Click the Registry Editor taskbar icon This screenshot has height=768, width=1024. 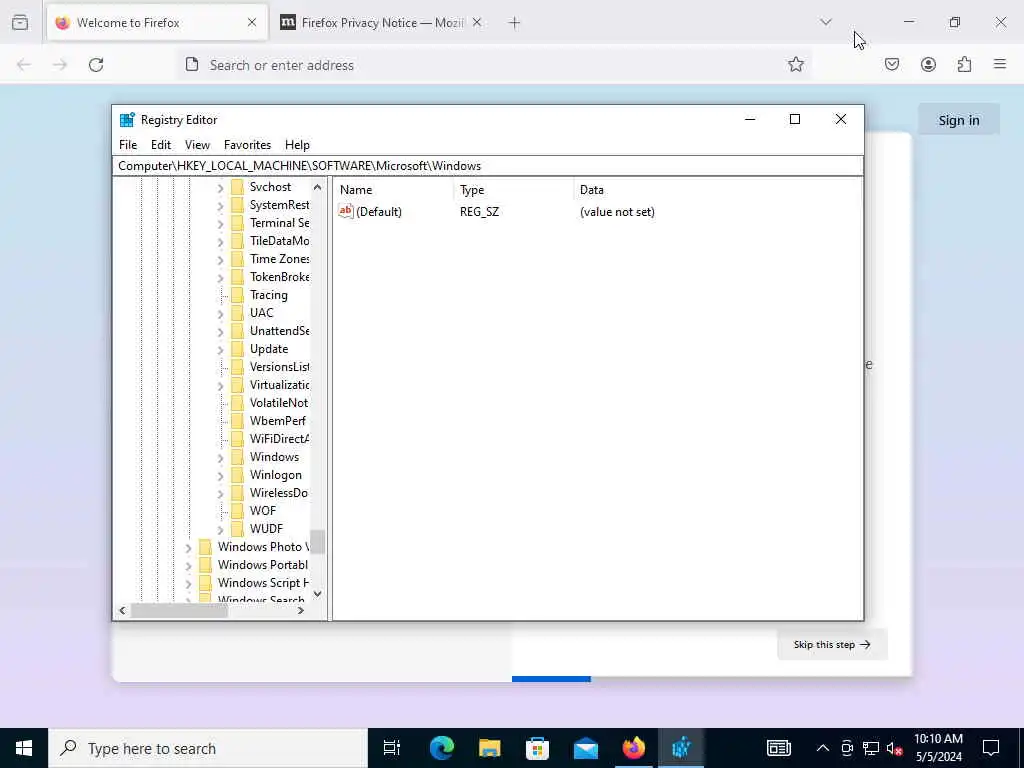coord(681,748)
